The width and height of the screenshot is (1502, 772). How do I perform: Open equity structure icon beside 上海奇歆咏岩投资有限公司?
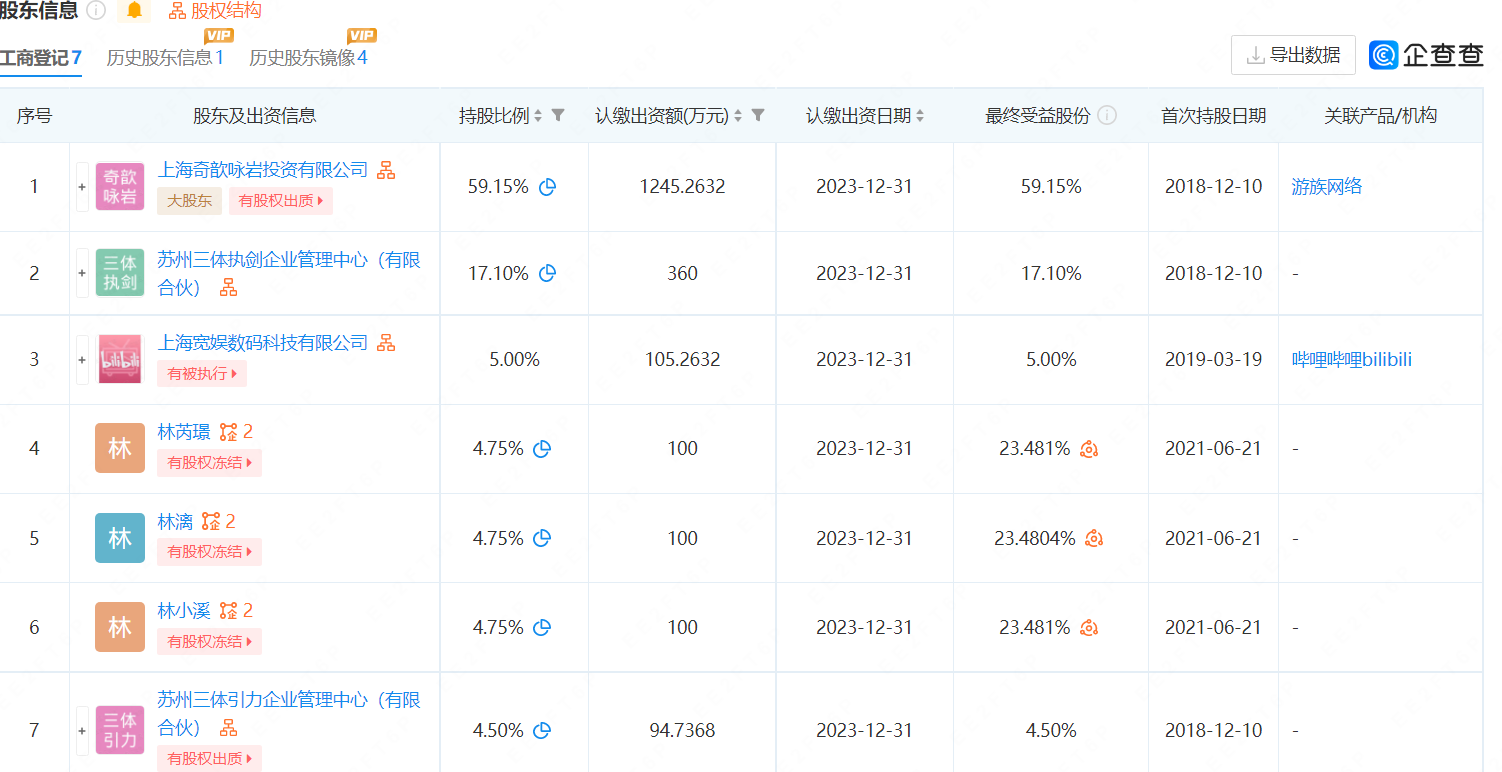coord(386,170)
